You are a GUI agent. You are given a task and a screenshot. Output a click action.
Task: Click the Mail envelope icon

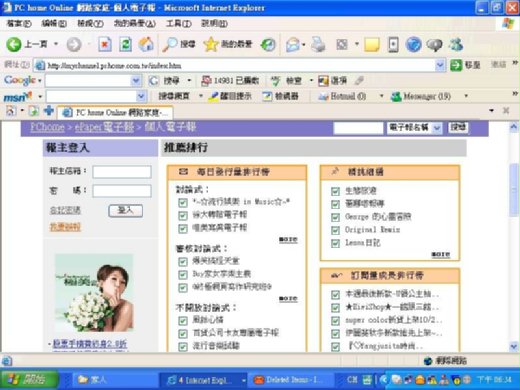tap(293, 45)
